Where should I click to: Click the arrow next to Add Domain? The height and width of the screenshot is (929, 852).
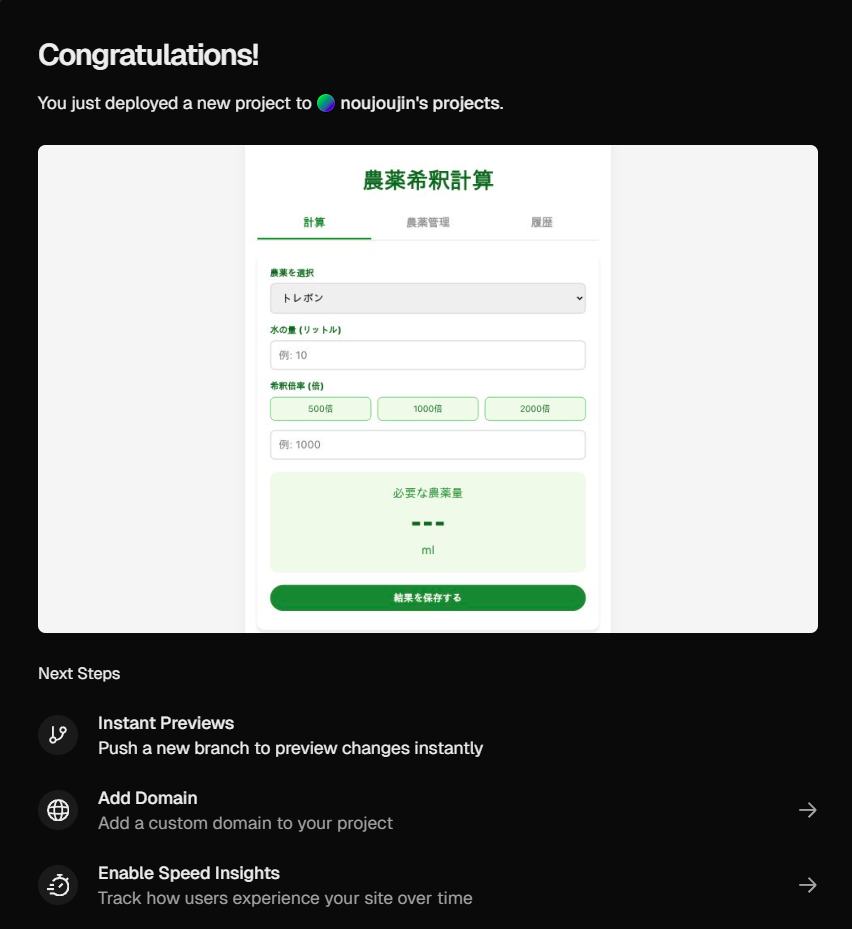808,810
